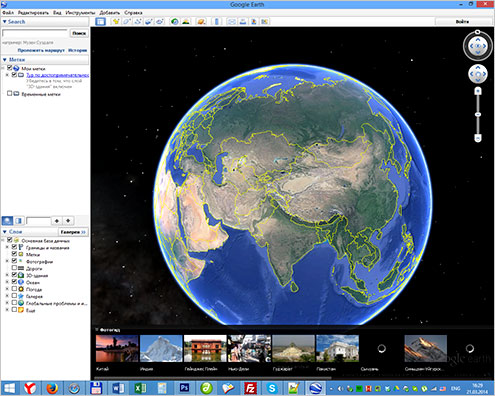Viewport: 495px width, 396px height.
Task: Click the email toolbar icon
Action: click(x=231, y=22)
